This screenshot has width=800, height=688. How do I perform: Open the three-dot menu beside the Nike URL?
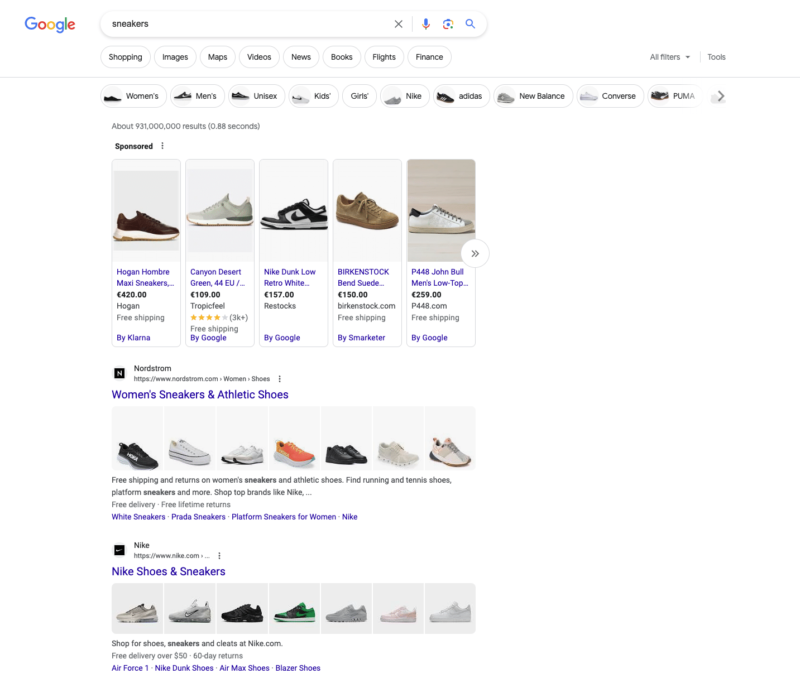tap(219, 556)
